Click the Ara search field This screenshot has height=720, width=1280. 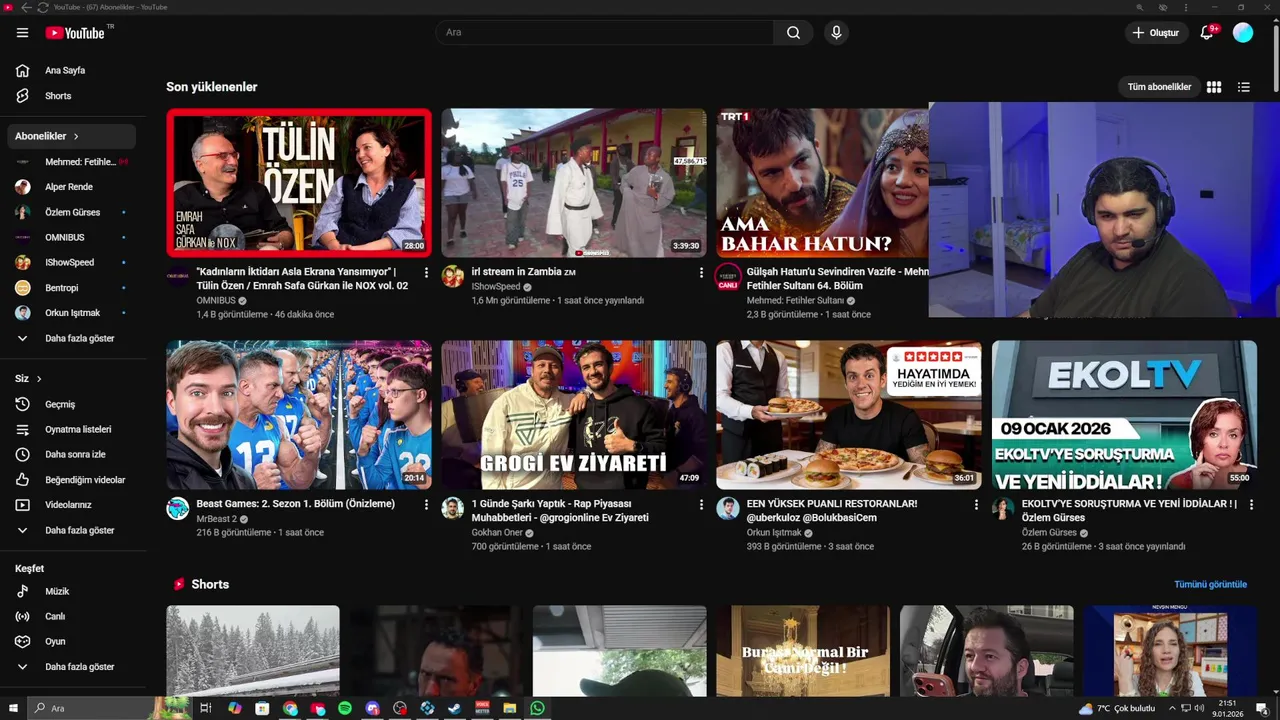(x=604, y=33)
